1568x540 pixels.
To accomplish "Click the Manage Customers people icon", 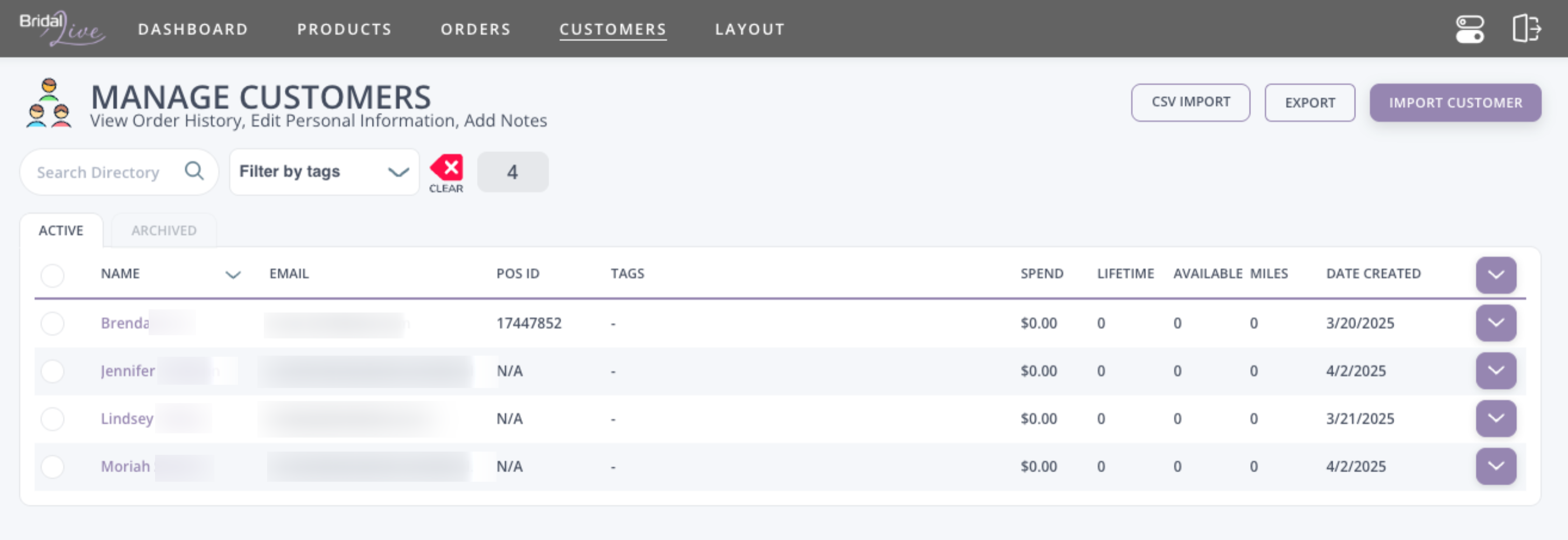I will click(48, 103).
